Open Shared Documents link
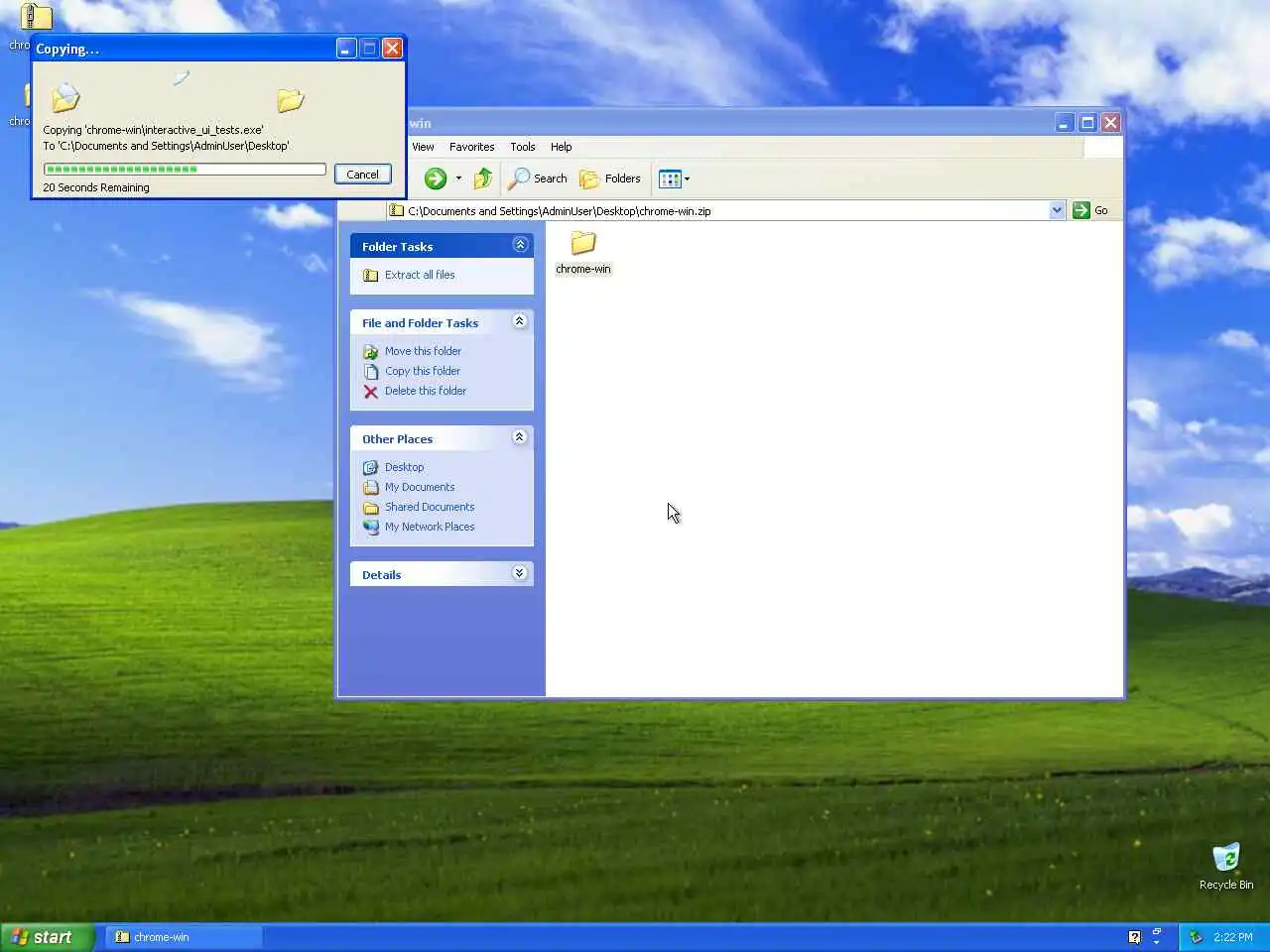The width and height of the screenshot is (1270, 952). click(x=430, y=507)
